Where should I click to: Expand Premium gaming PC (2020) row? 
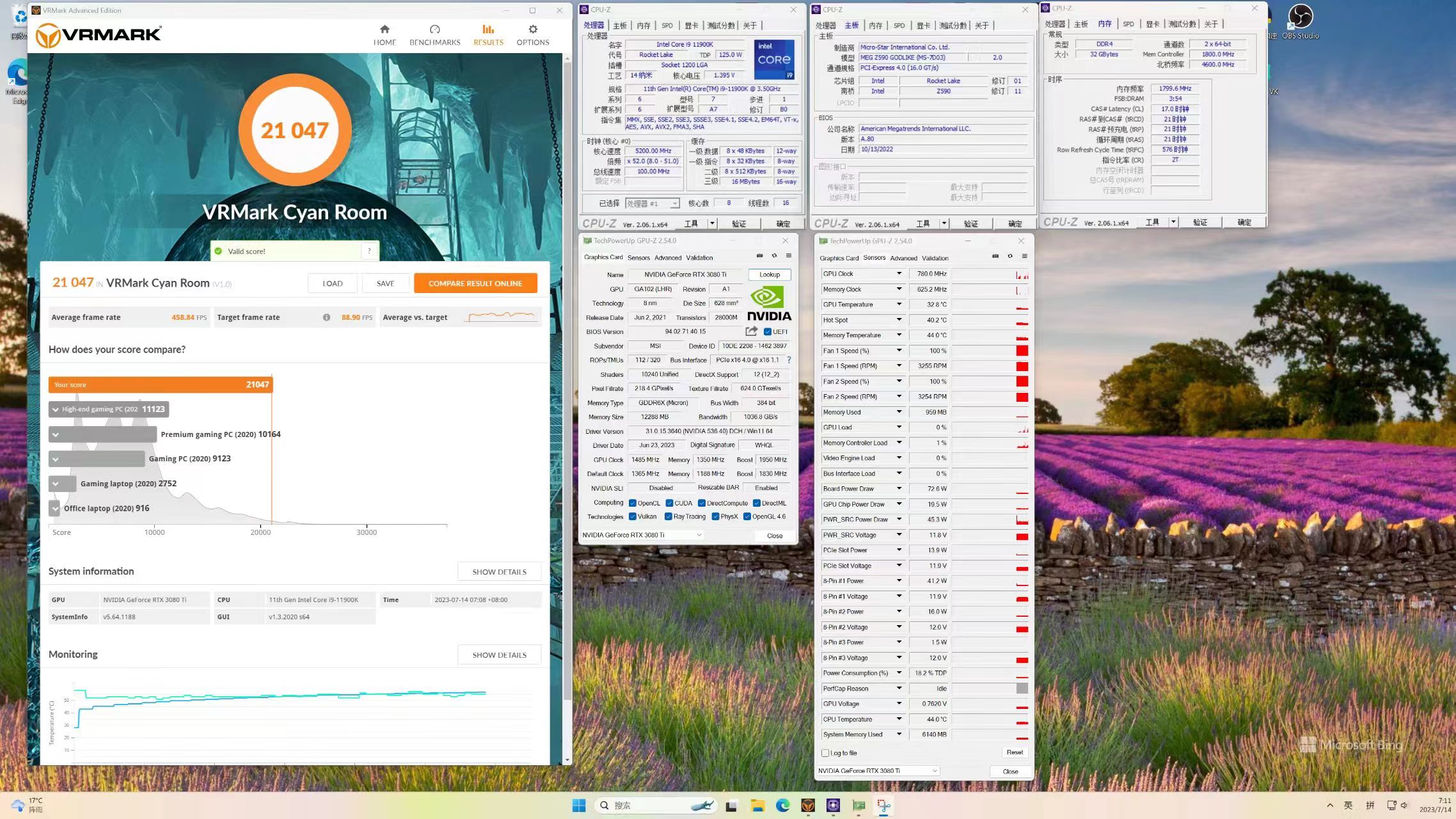(56, 434)
